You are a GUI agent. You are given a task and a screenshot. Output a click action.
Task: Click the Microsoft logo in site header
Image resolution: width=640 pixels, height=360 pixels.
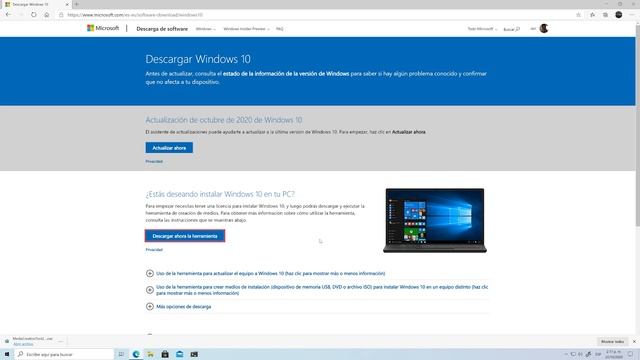103,28
